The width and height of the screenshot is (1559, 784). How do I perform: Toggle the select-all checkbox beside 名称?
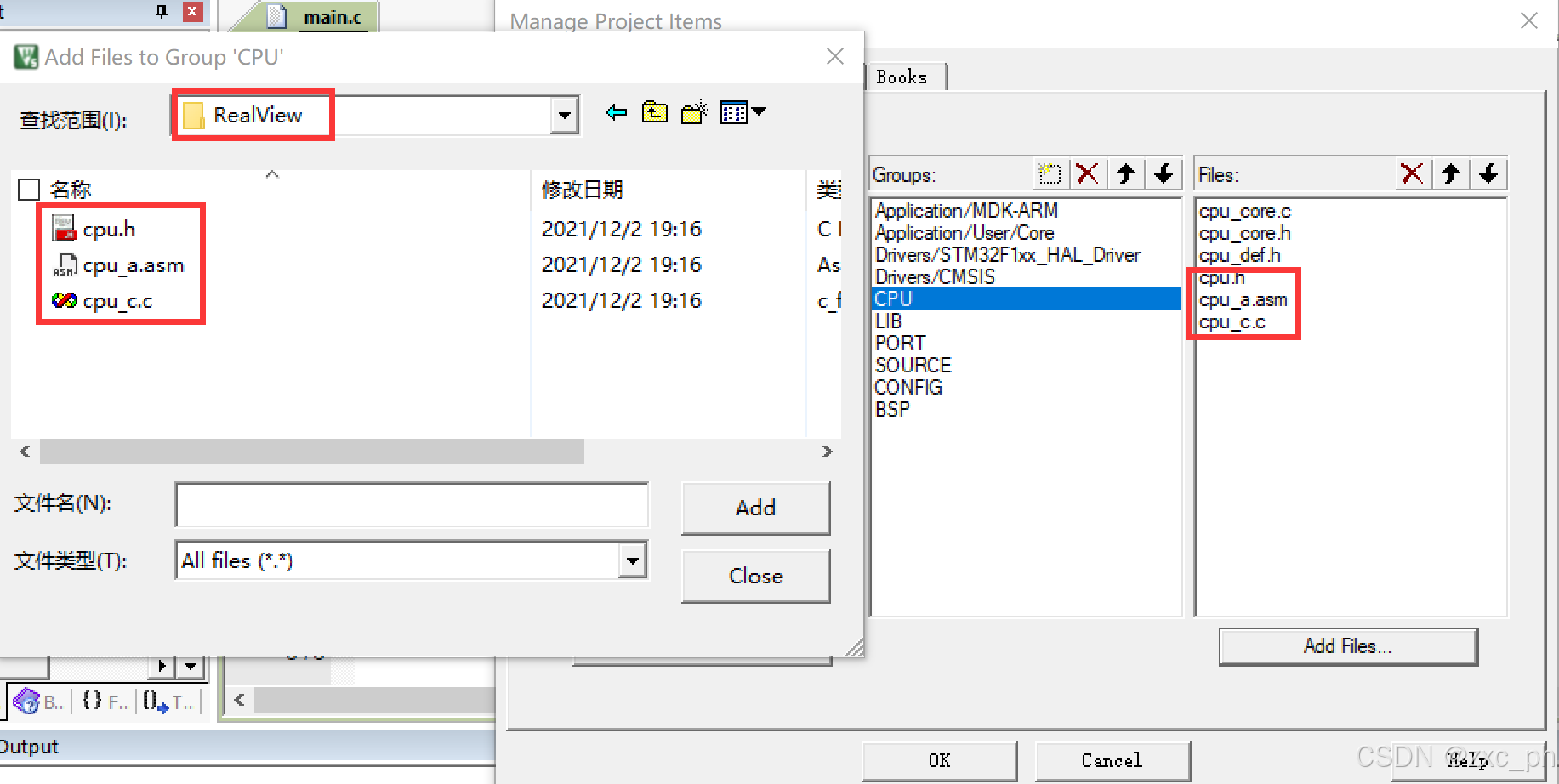pyautogui.click(x=29, y=189)
